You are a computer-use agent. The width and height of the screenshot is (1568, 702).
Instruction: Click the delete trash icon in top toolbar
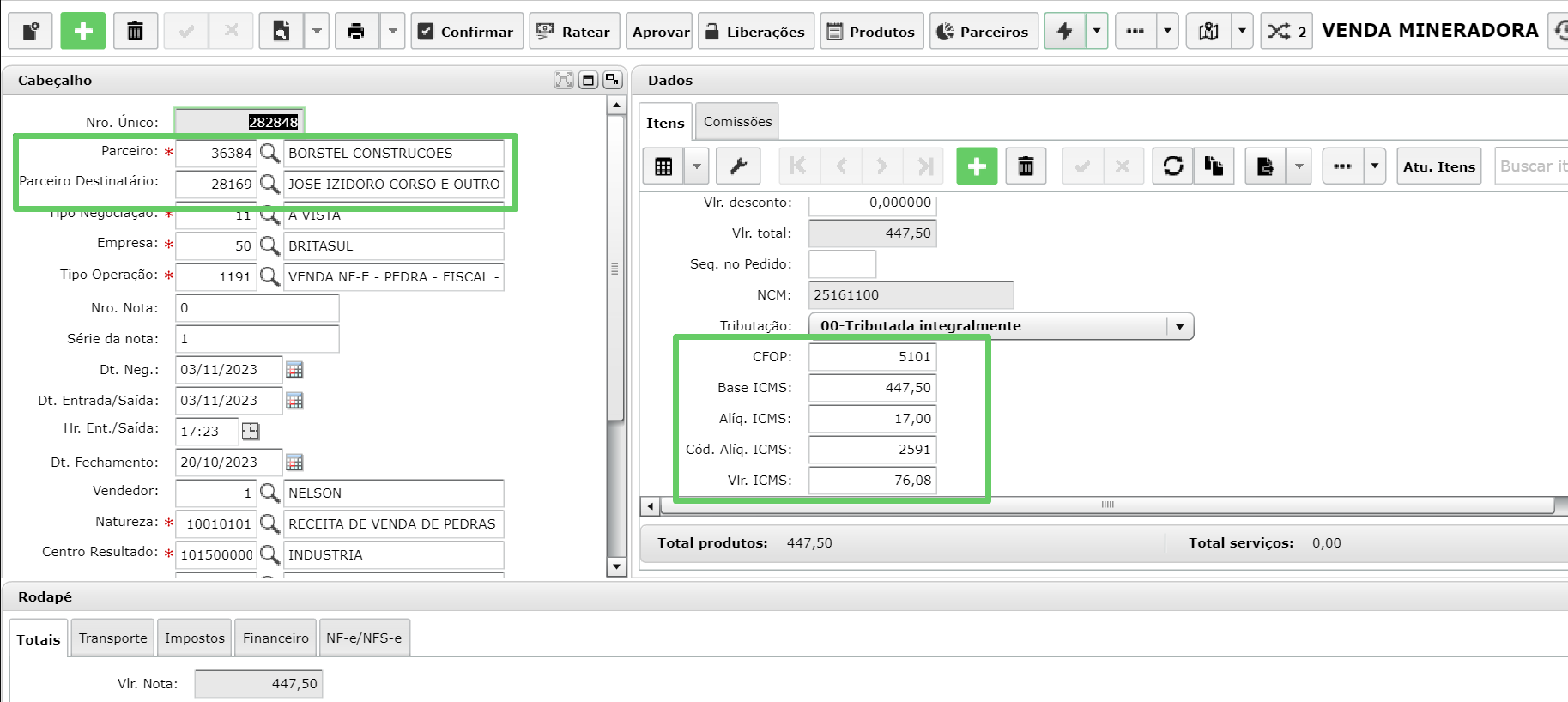[x=136, y=31]
